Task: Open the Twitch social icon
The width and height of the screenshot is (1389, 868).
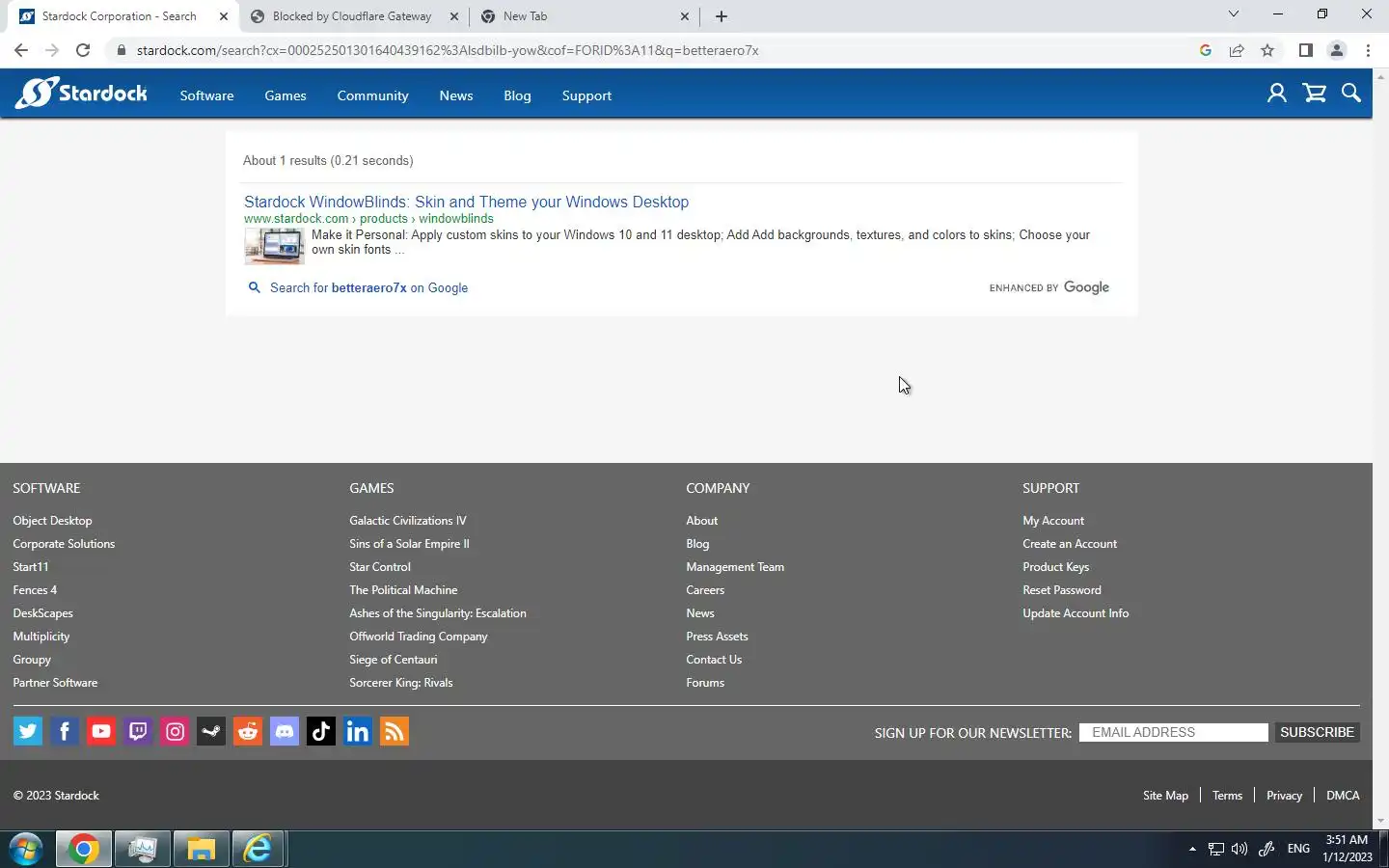Action: point(138,731)
